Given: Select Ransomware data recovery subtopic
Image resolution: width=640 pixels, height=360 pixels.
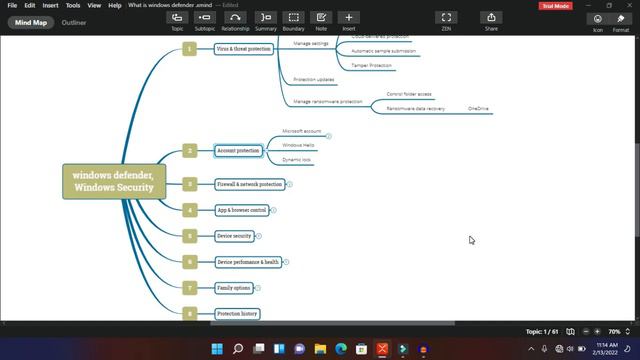Looking at the screenshot, I should pos(416,109).
